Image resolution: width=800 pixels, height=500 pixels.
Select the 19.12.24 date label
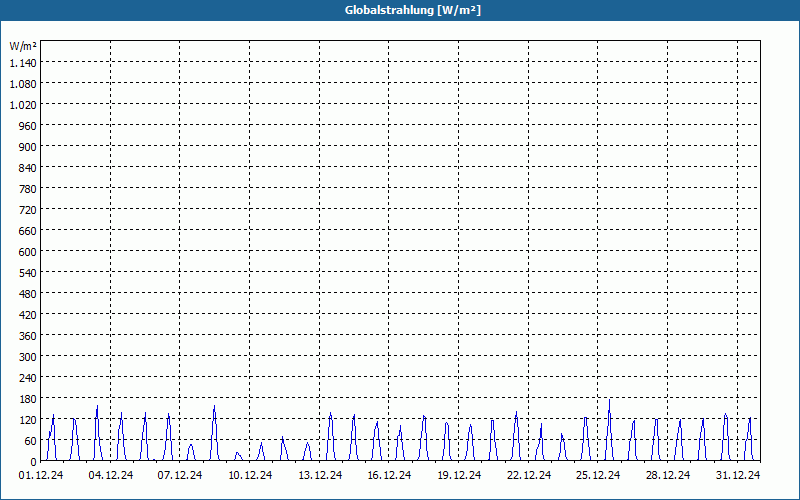[x=459, y=475]
